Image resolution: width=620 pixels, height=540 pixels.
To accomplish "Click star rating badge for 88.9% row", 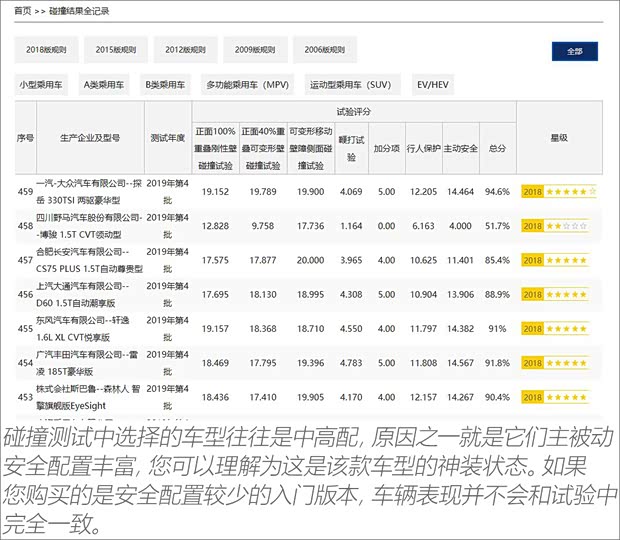I will (x=555, y=295).
